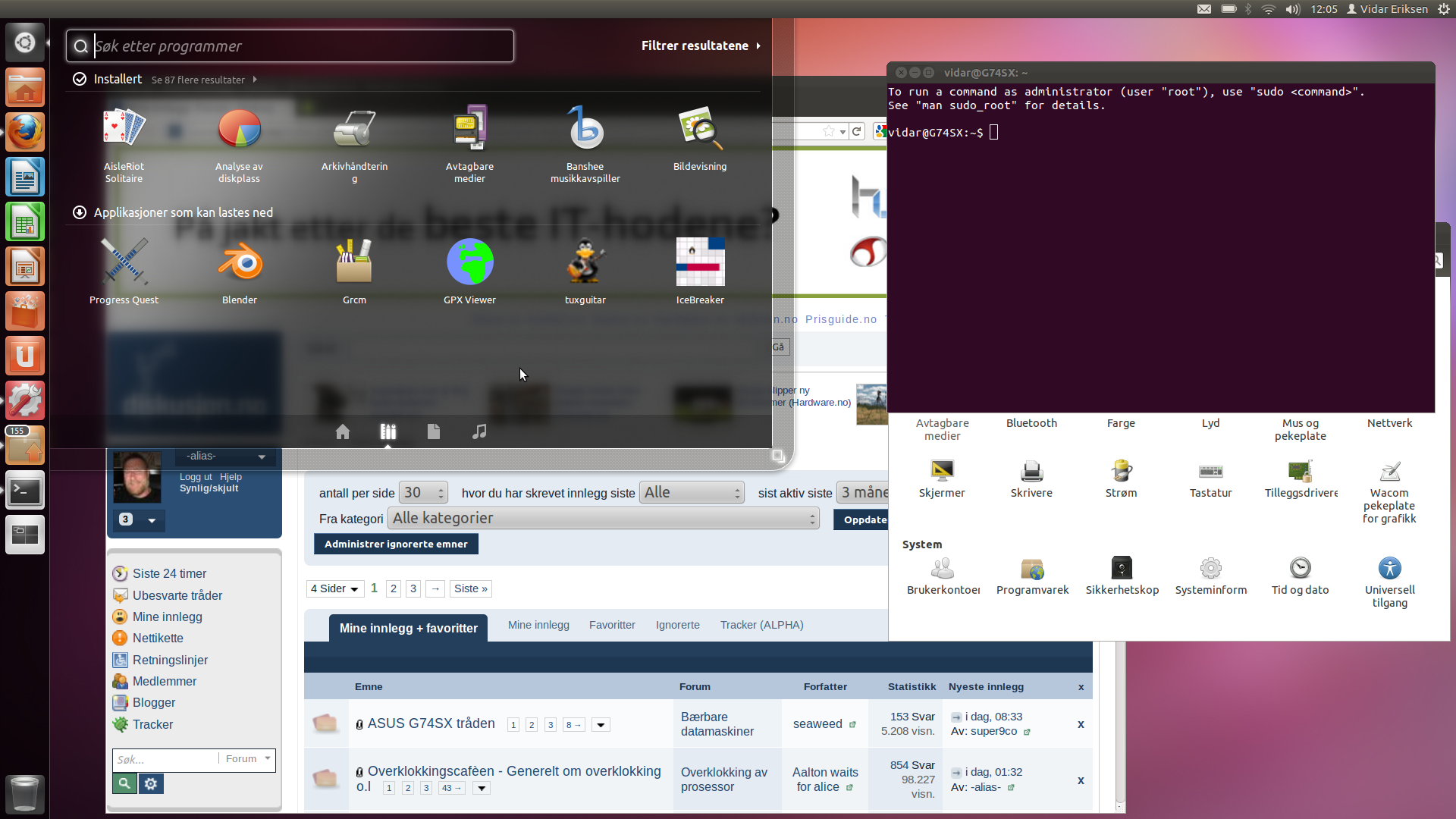The width and height of the screenshot is (1456, 819).
Task: Switch to the Dash files lens
Action: 434,431
